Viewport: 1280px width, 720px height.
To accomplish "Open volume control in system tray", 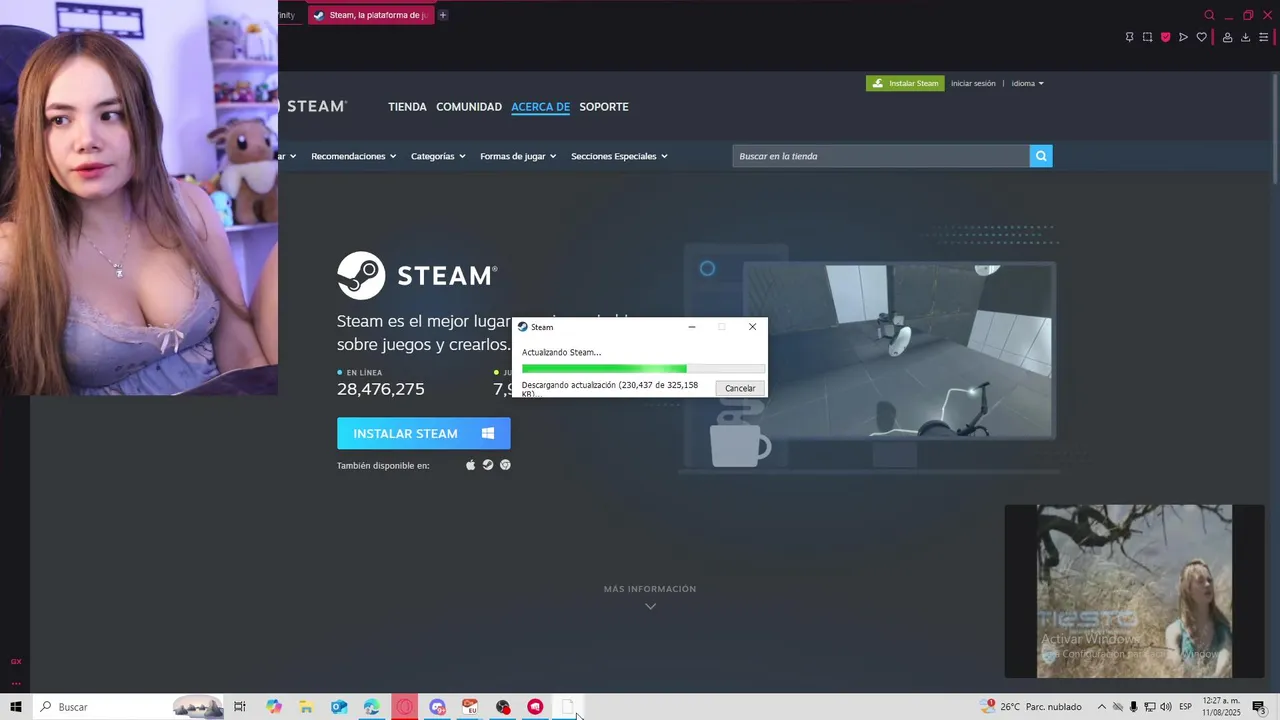I will (1166, 707).
